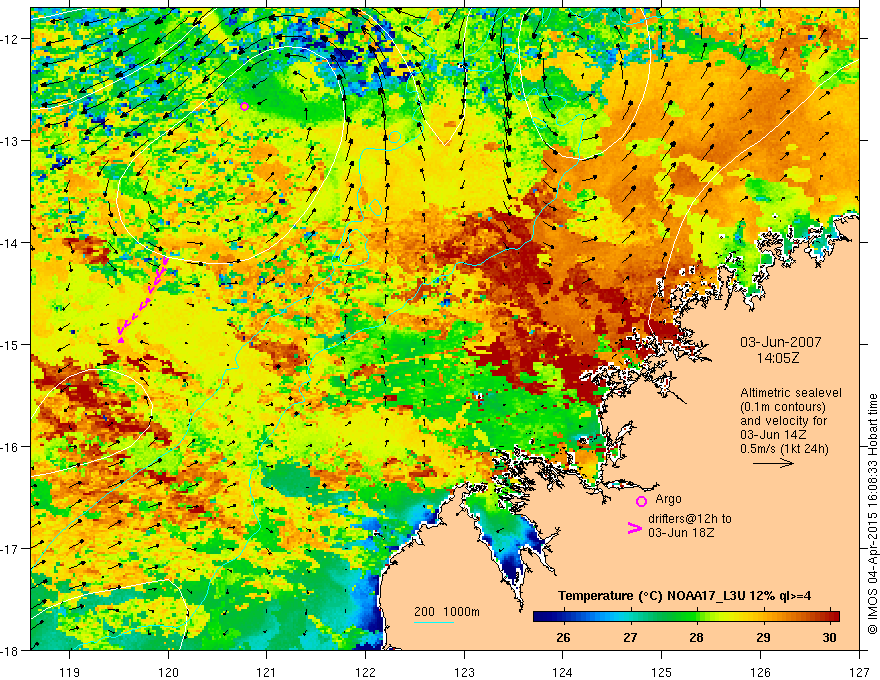Click latitude label '-17' on left axis

pos(11,549)
